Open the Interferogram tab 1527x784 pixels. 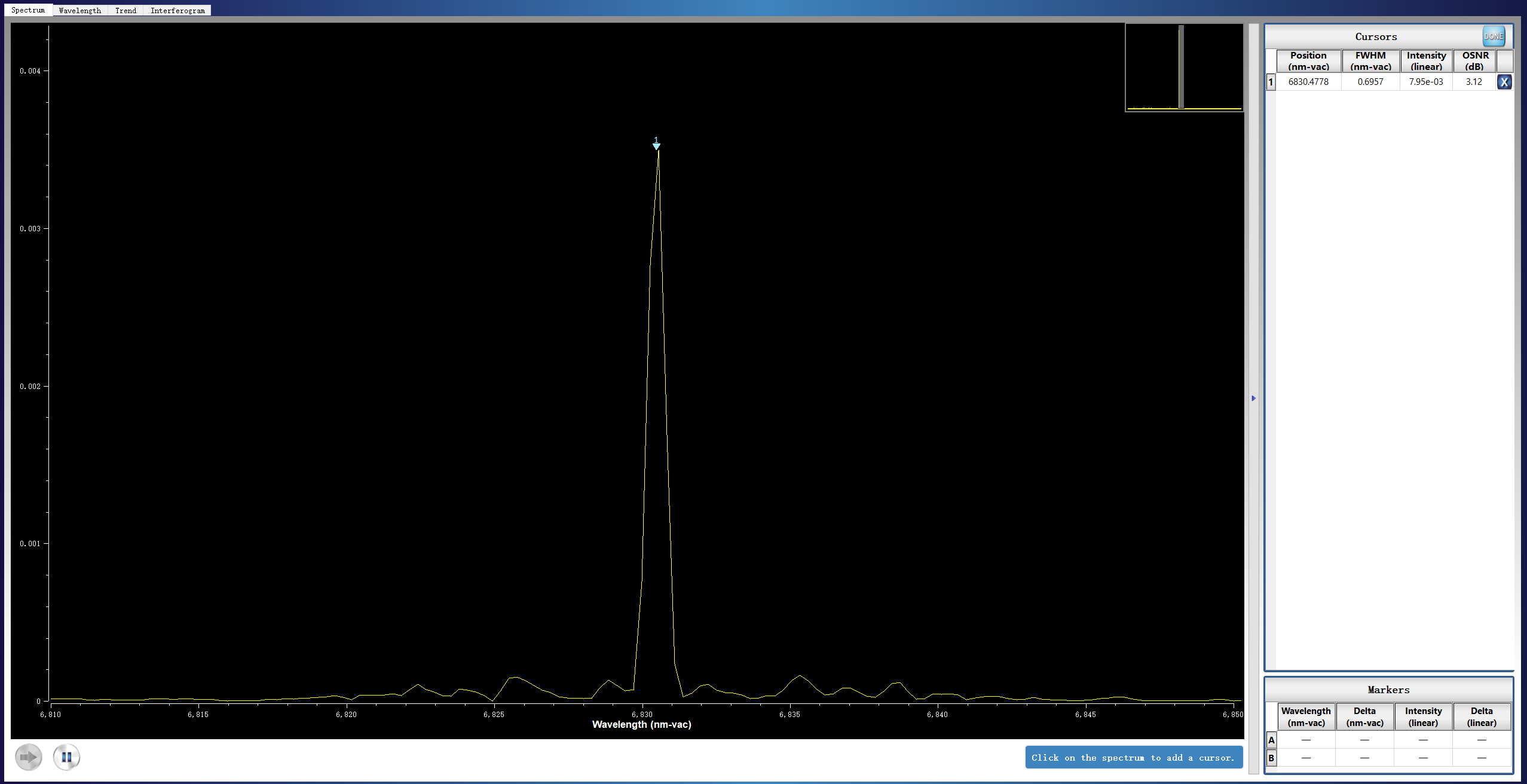tap(178, 10)
